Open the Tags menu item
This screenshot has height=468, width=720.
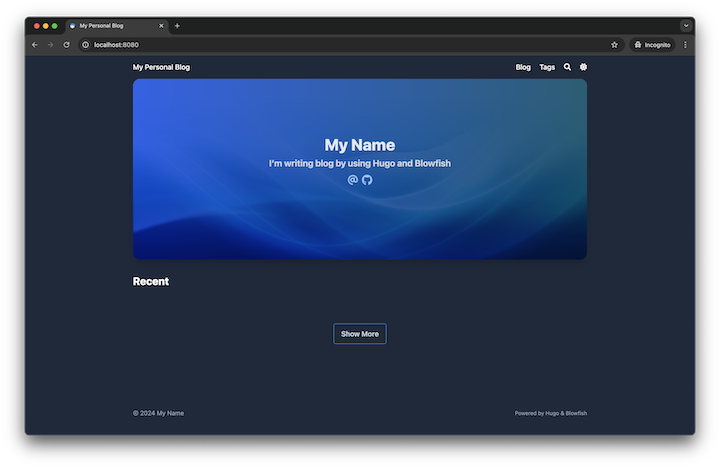tap(547, 67)
